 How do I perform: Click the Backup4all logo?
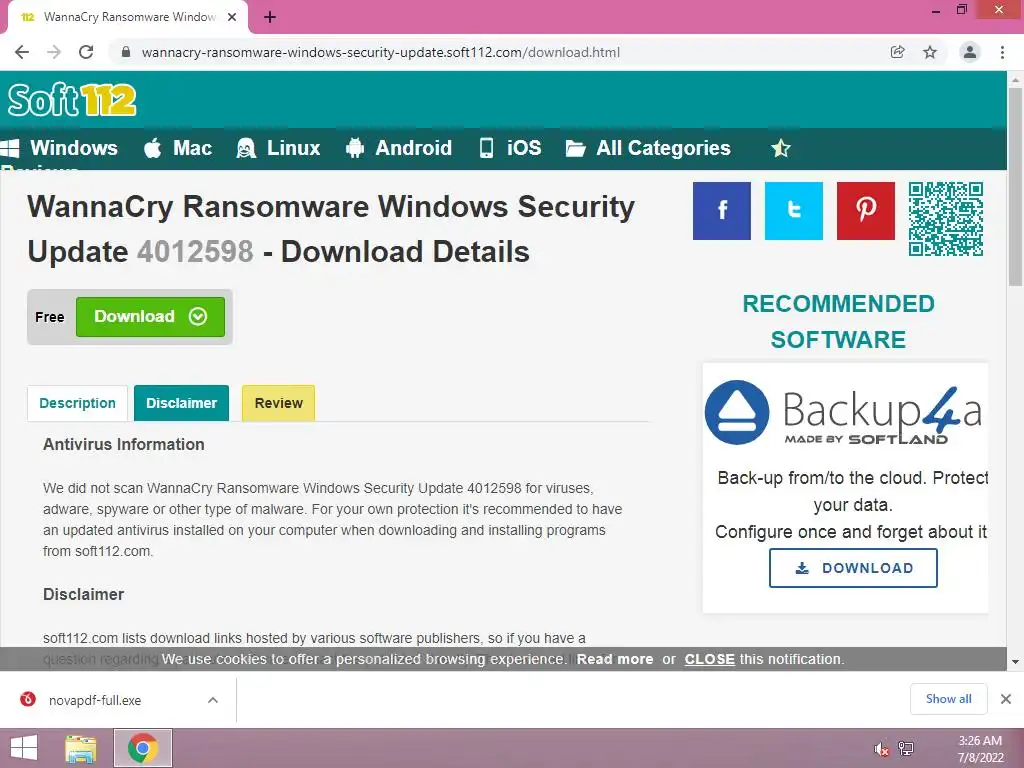click(x=843, y=413)
